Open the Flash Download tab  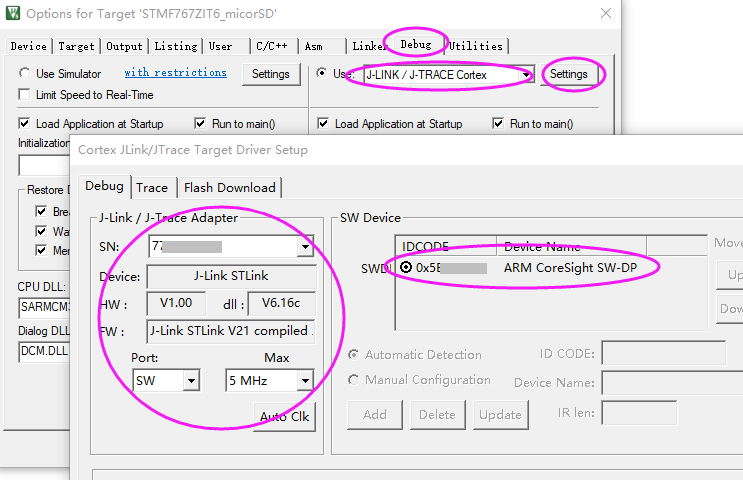pyautogui.click(x=230, y=188)
